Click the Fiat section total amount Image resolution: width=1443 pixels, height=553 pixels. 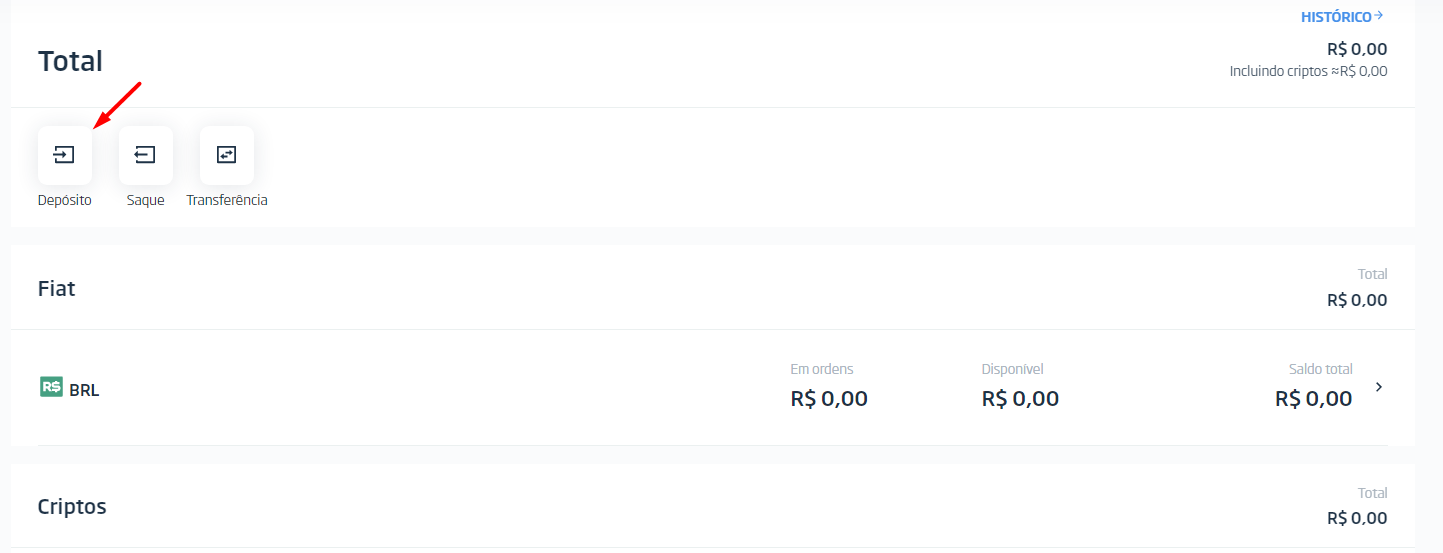1357,300
